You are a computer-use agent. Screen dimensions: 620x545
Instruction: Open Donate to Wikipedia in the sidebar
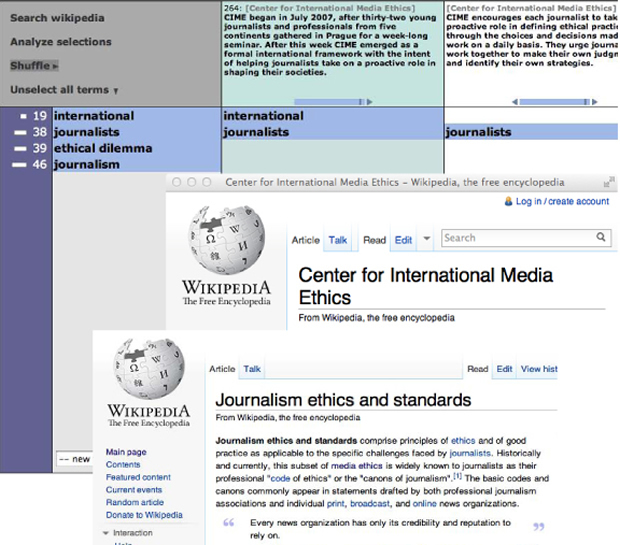tap(144, 515)
